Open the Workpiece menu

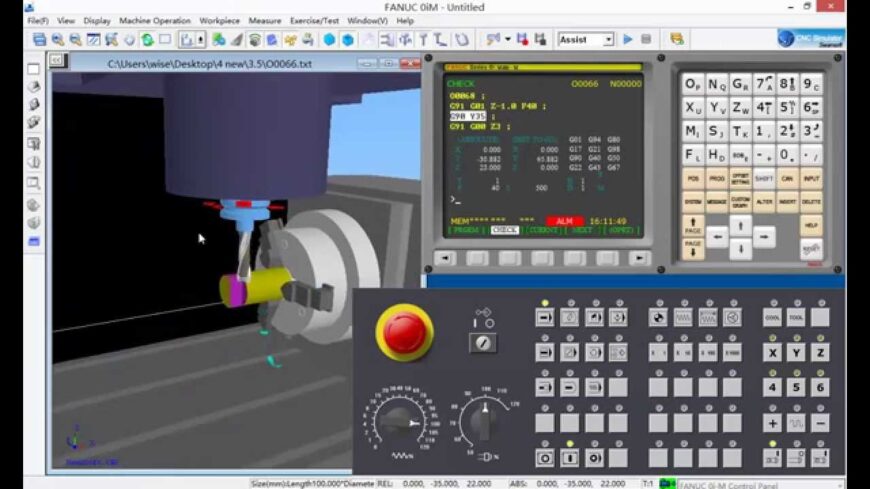(220, 21)
